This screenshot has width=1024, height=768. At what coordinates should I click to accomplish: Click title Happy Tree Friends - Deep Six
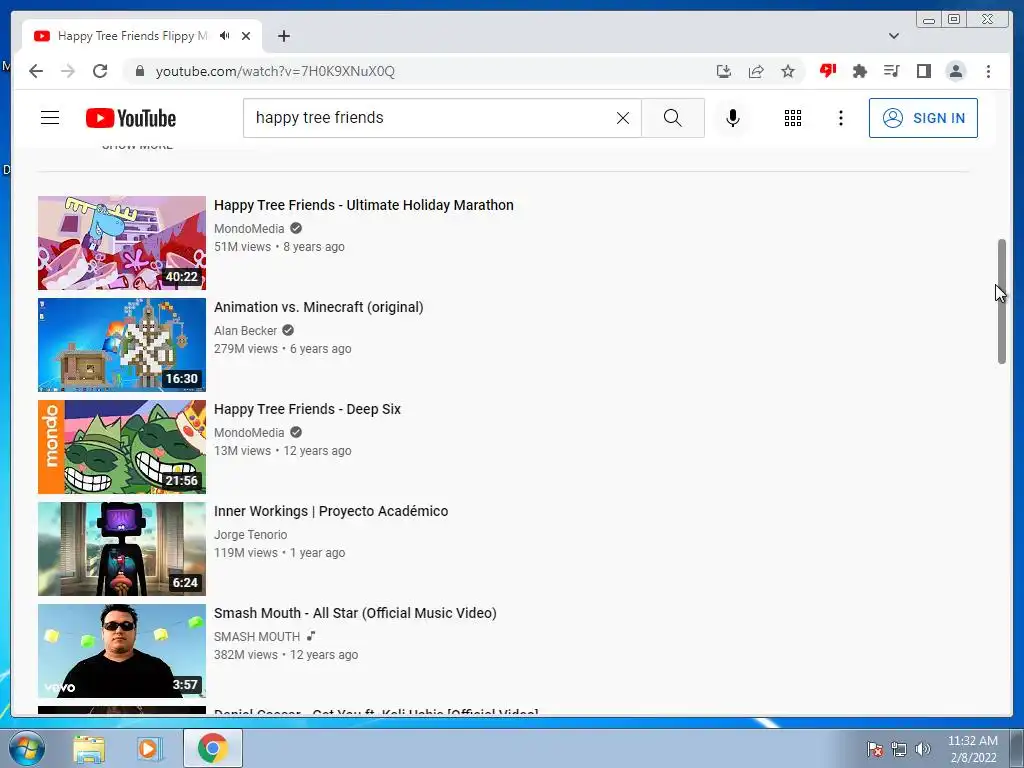[x=308, y=409]
